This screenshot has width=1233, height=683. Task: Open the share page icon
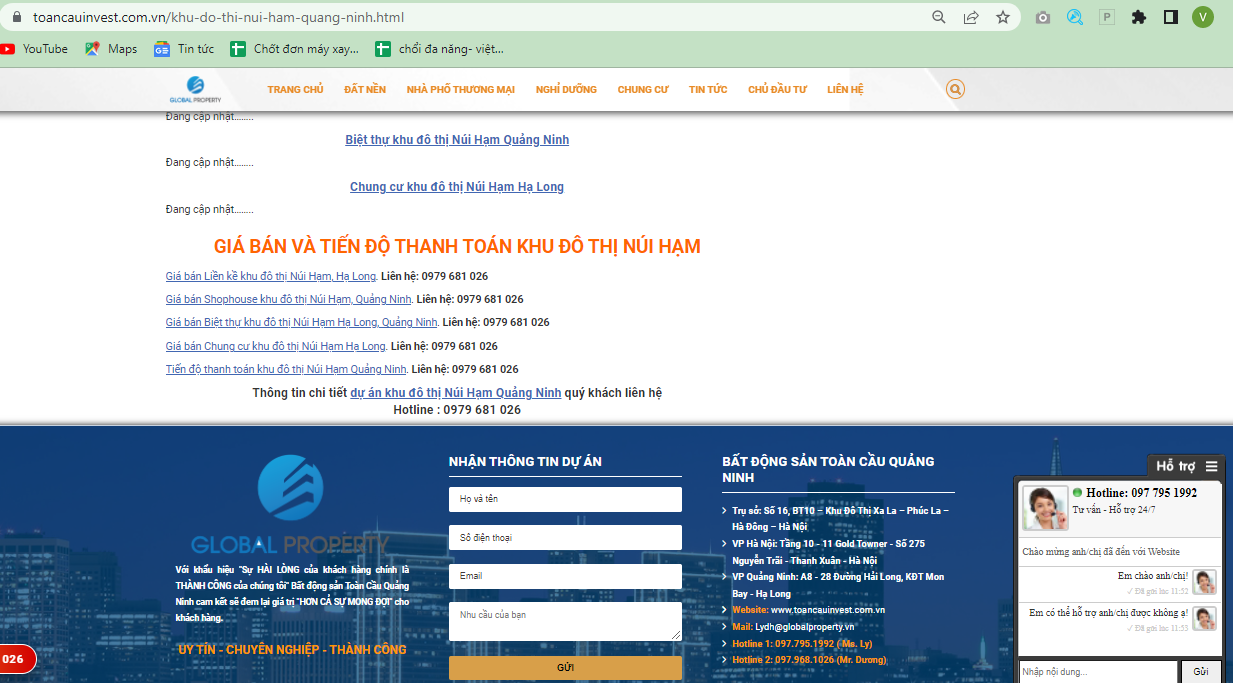970,17
